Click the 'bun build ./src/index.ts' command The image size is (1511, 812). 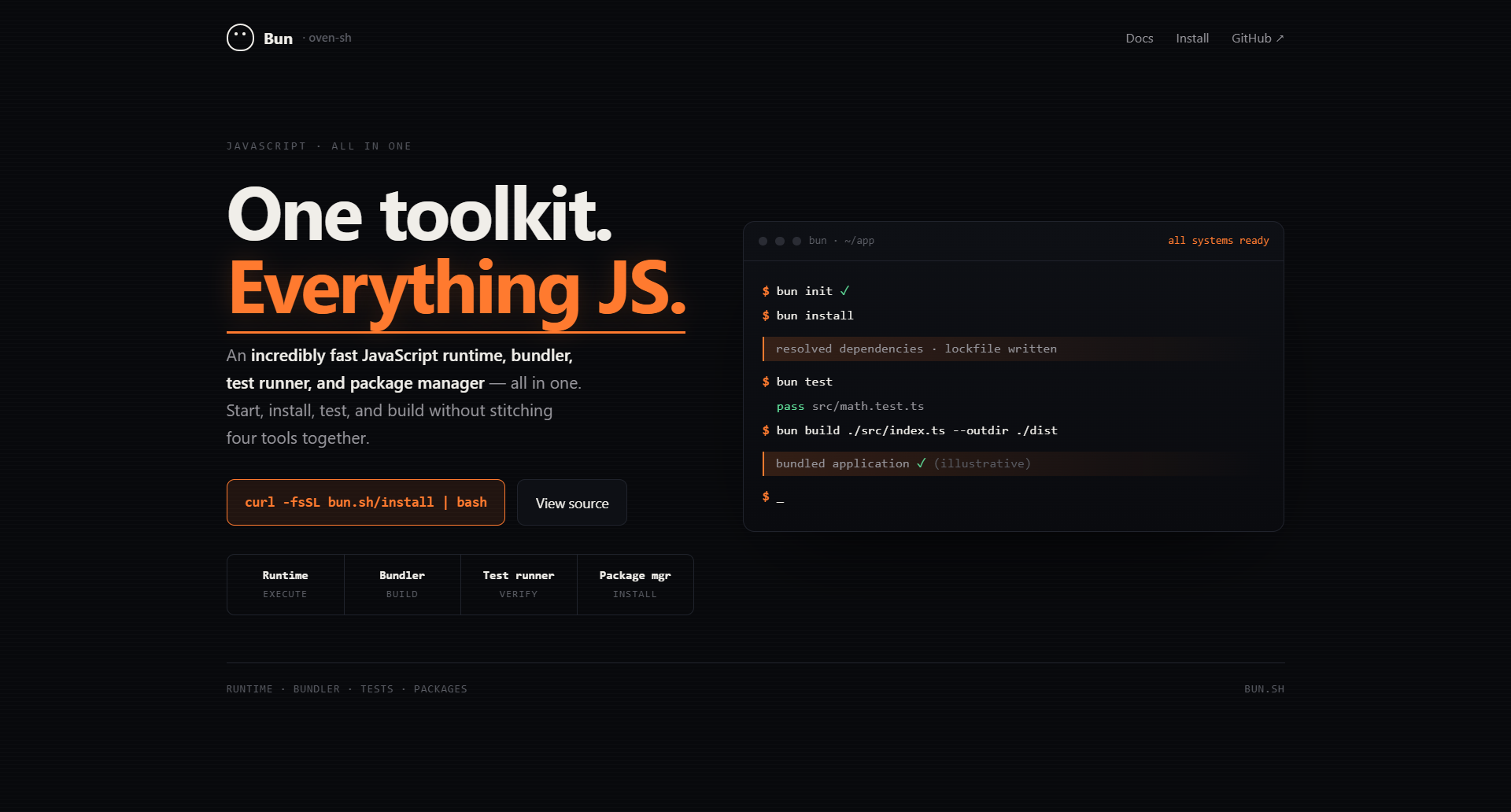910,430
